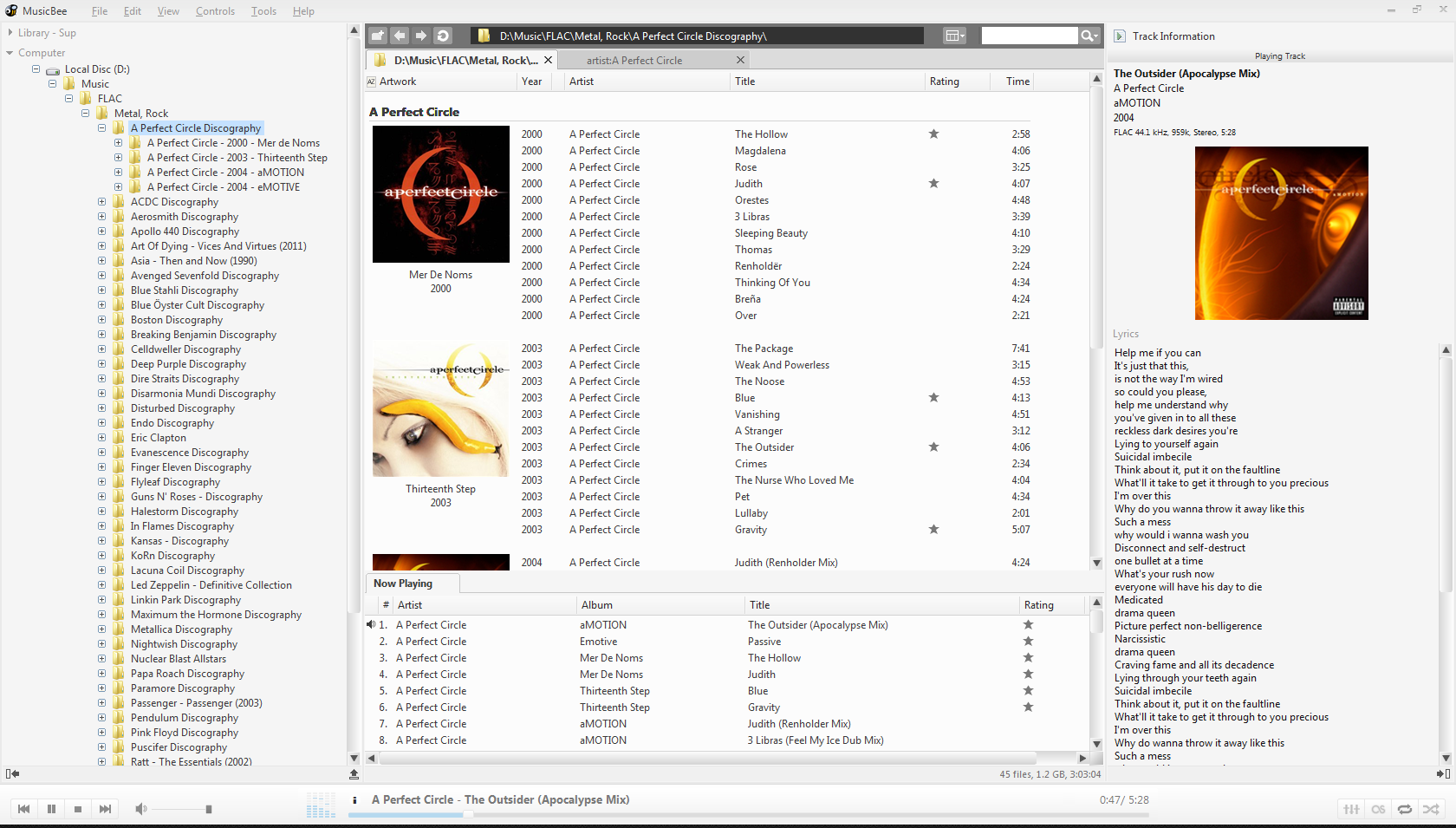1456x828 pixels.
Task: Click the search magnifier dropdown
Action: click(x=1089, y=36)
